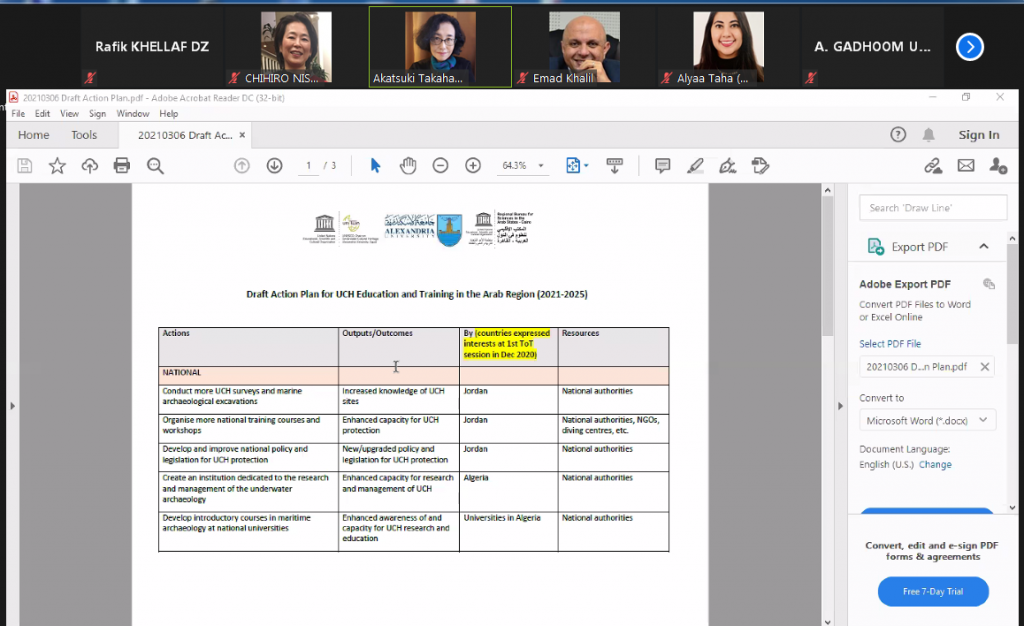Click the Search 'Draw Line' field

[933, 208]
